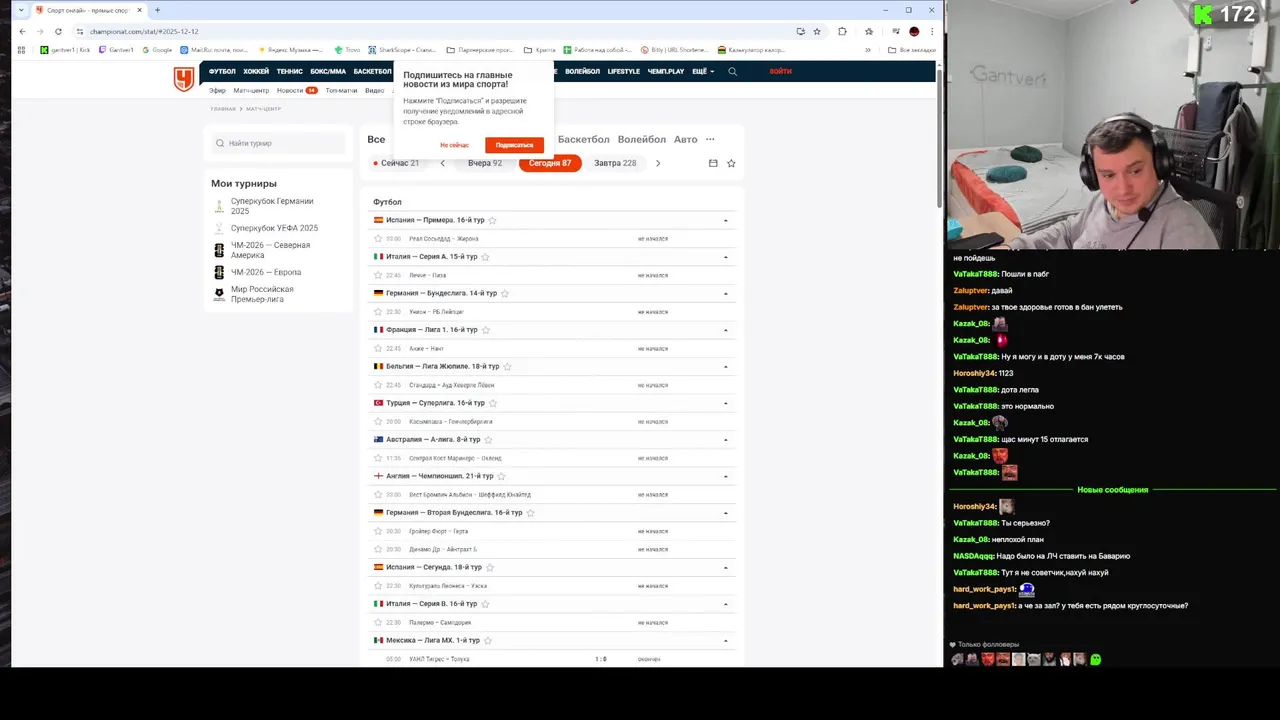Viewport: 1280px width, 720px height.
Task: Select the Сейчас 21 live filter
Action: tap(397, 163)
